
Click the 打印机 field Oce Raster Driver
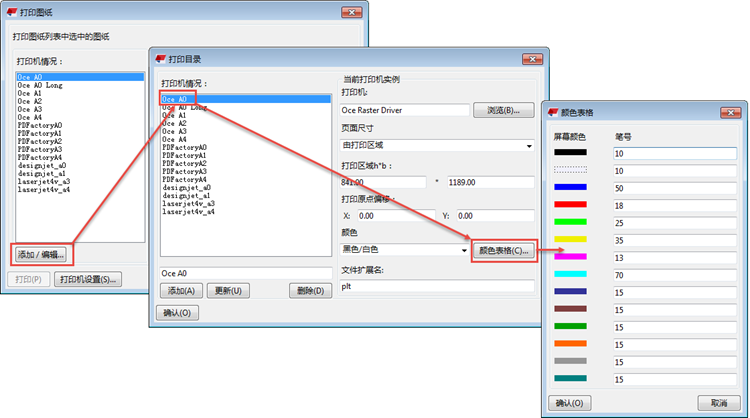(405, 110)
